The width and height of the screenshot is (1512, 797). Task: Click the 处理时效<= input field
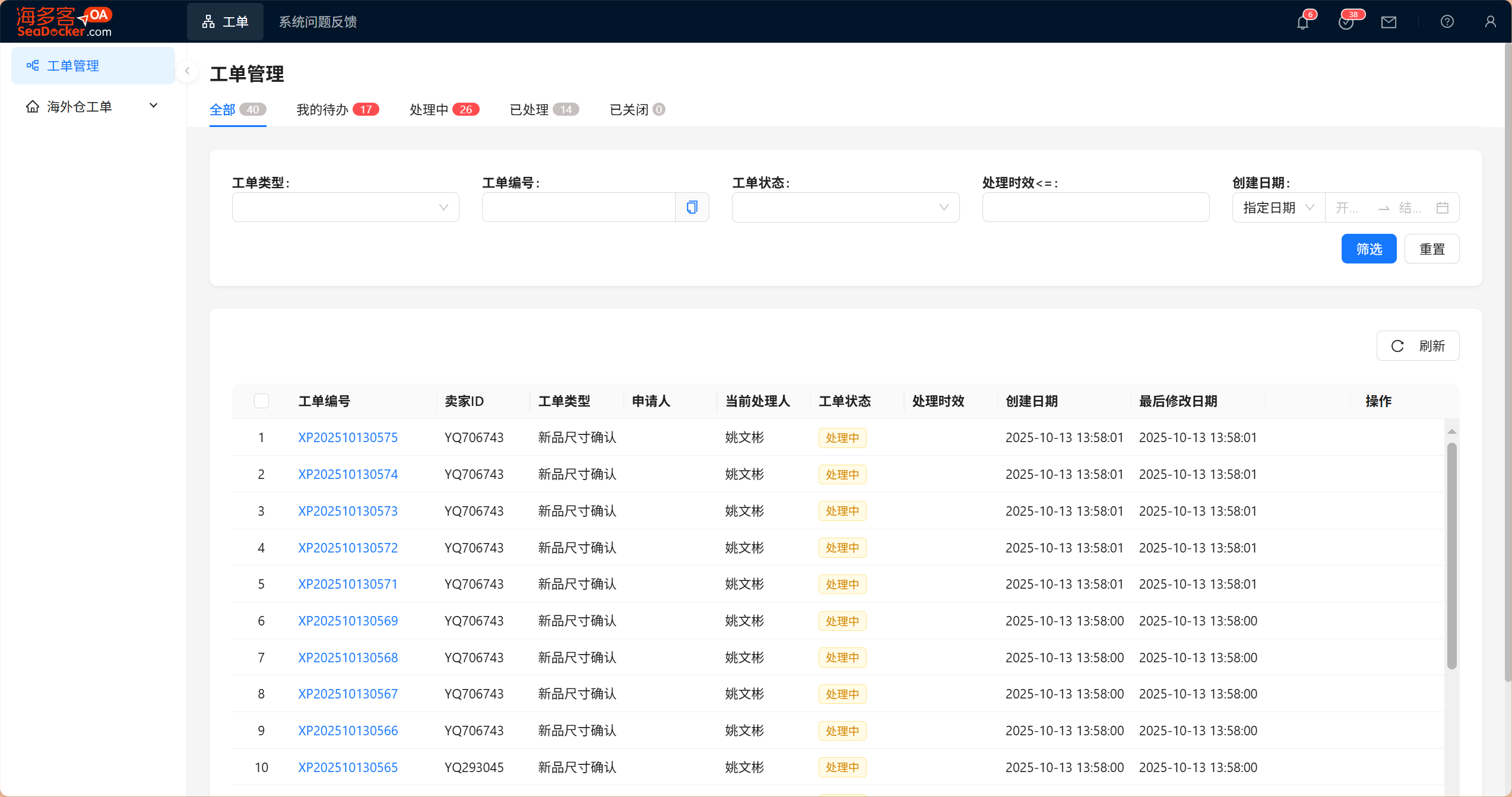1095,207
